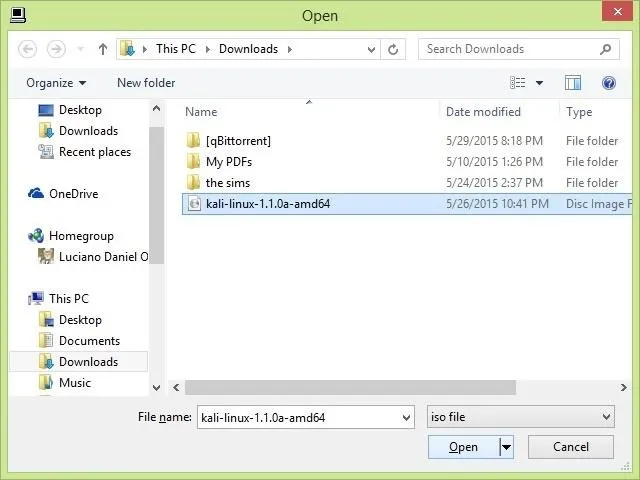The image size is (640, 480).
Task: Click the Downloads folder icon in address bar
Action: click(127, 49)
